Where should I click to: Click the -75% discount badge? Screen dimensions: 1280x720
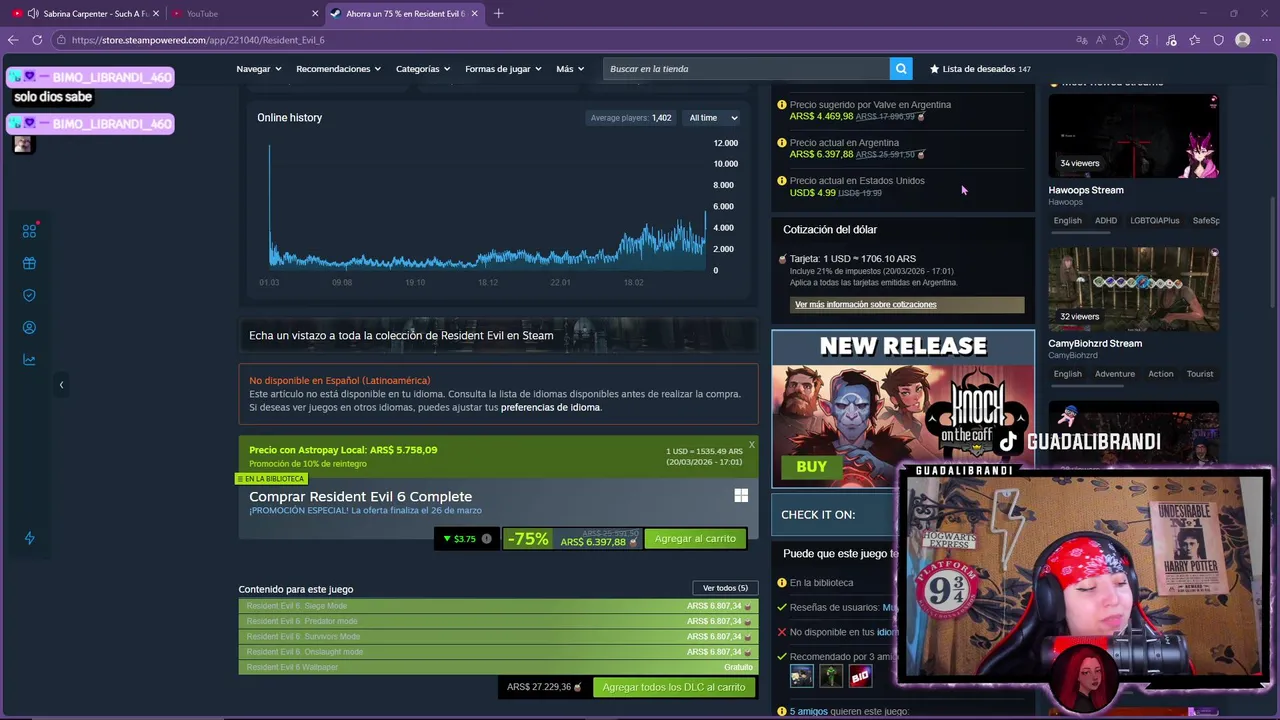pos(528,539)
